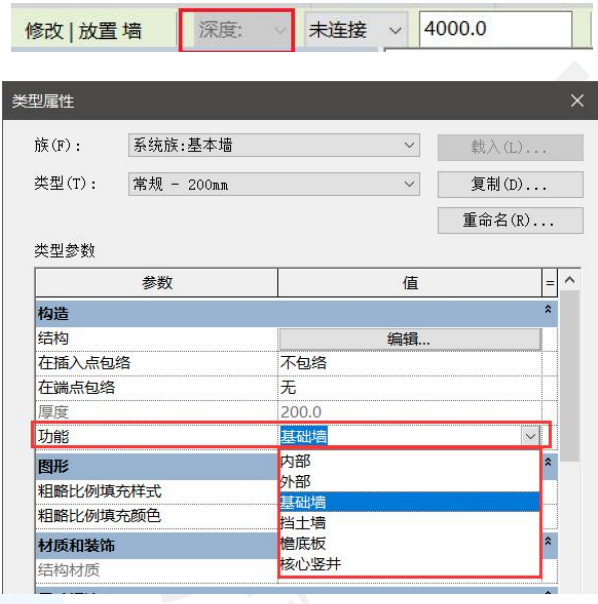Click the 值 column header
Viewport: 598px width, 604px height.
[410, 283]
